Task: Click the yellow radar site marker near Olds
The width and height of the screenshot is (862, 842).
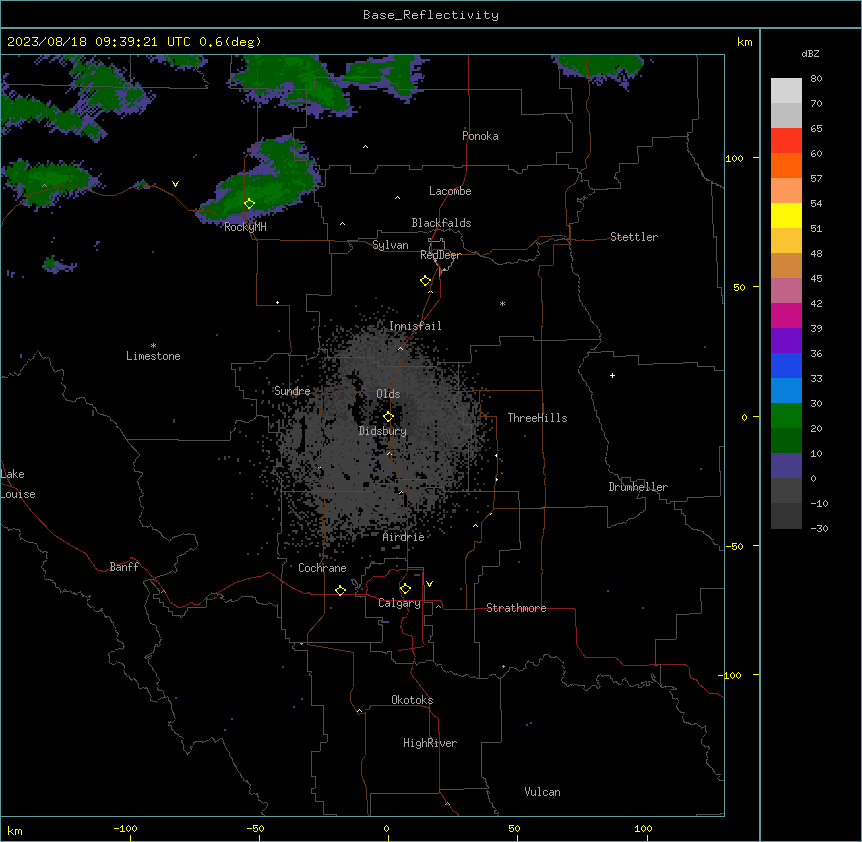Action: pos(388,417)
